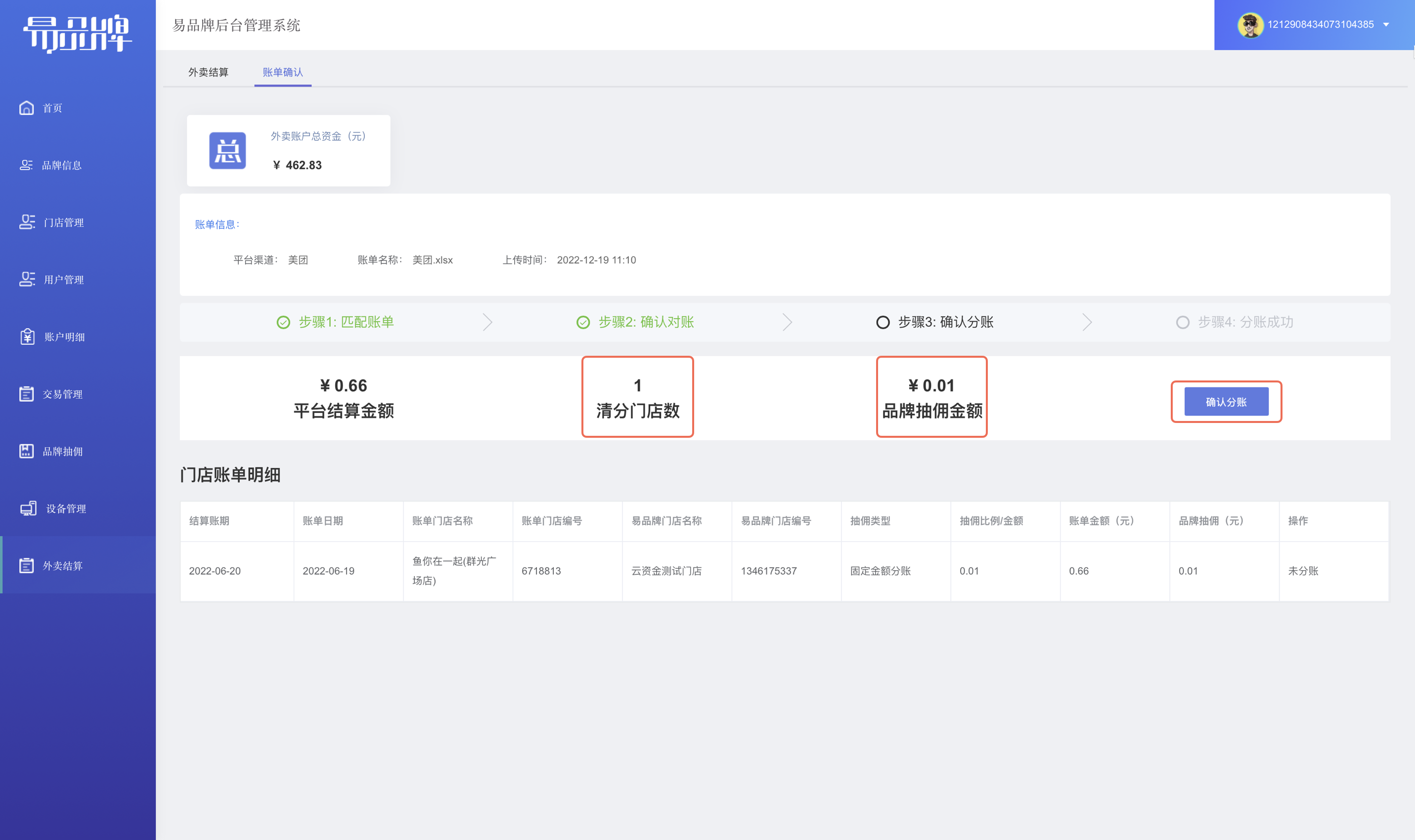Click the blue 总 account icon
Screen dimensions: 1415x840
[227, 151]
